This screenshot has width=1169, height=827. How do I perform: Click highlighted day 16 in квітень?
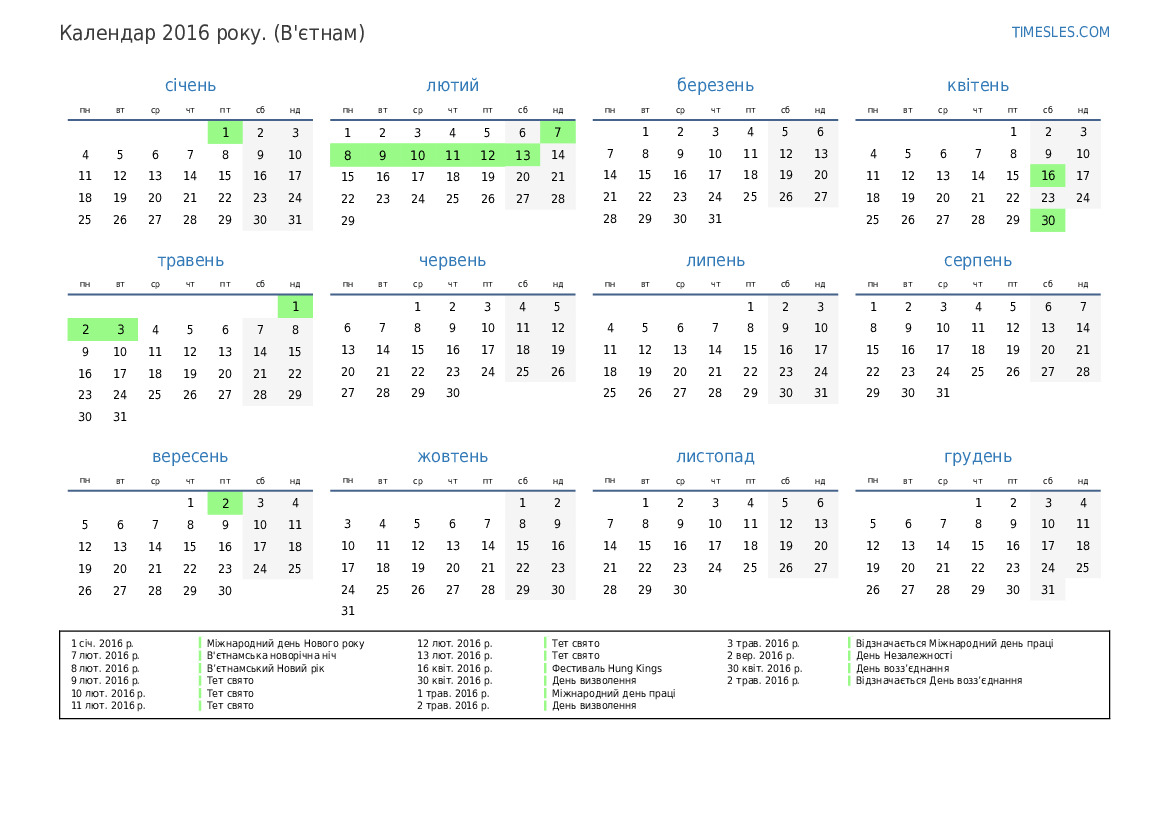[1047, 176]
